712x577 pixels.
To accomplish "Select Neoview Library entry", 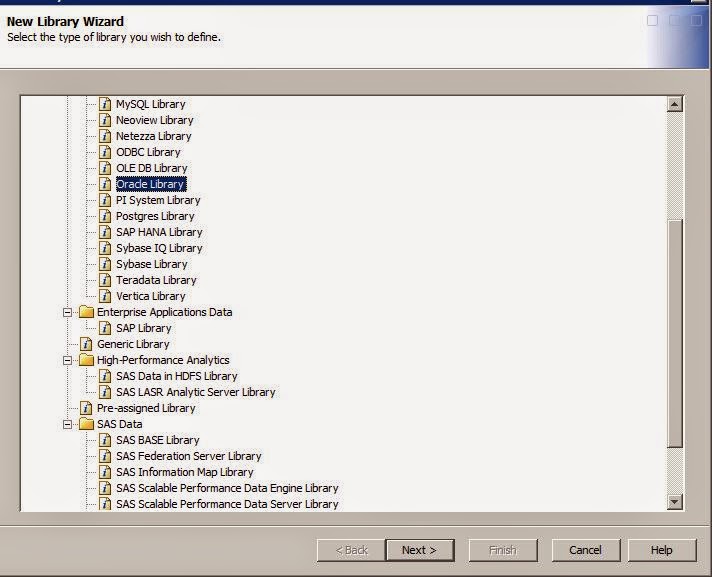I will point(154,120).
